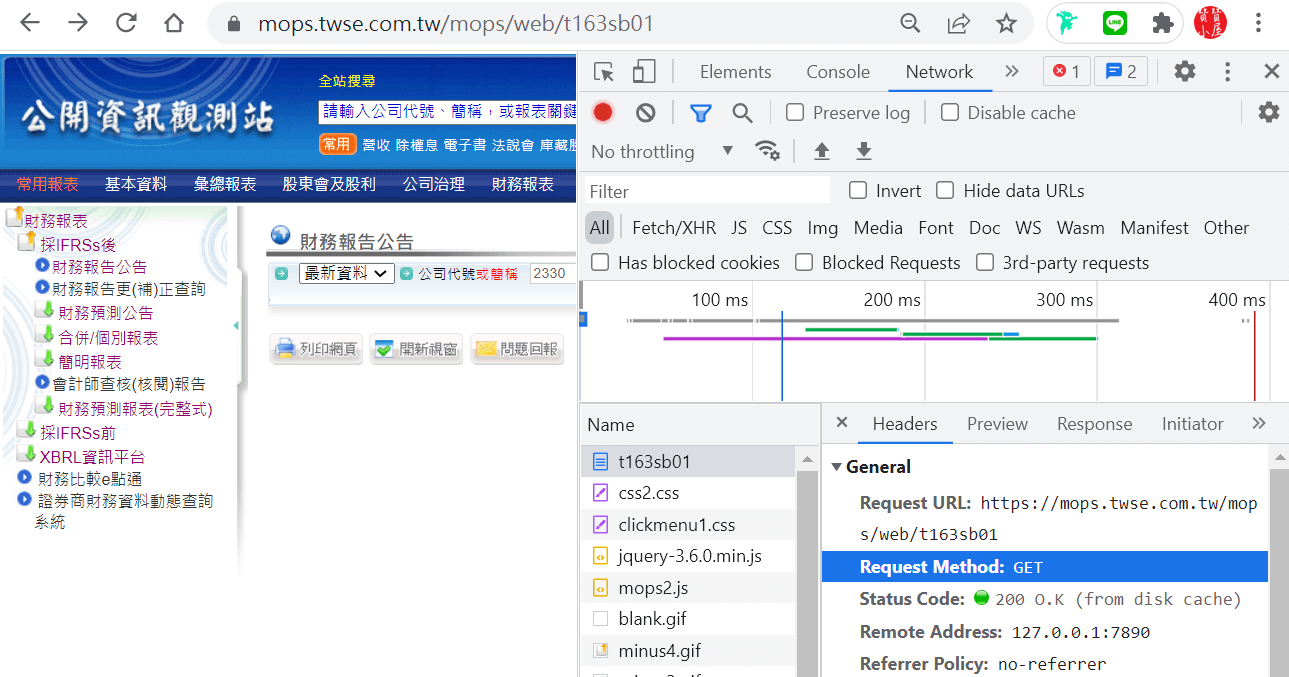This screenshot has width=1289, height=677.
Task: Clear the network log
Action: click(x=646, y=113)
